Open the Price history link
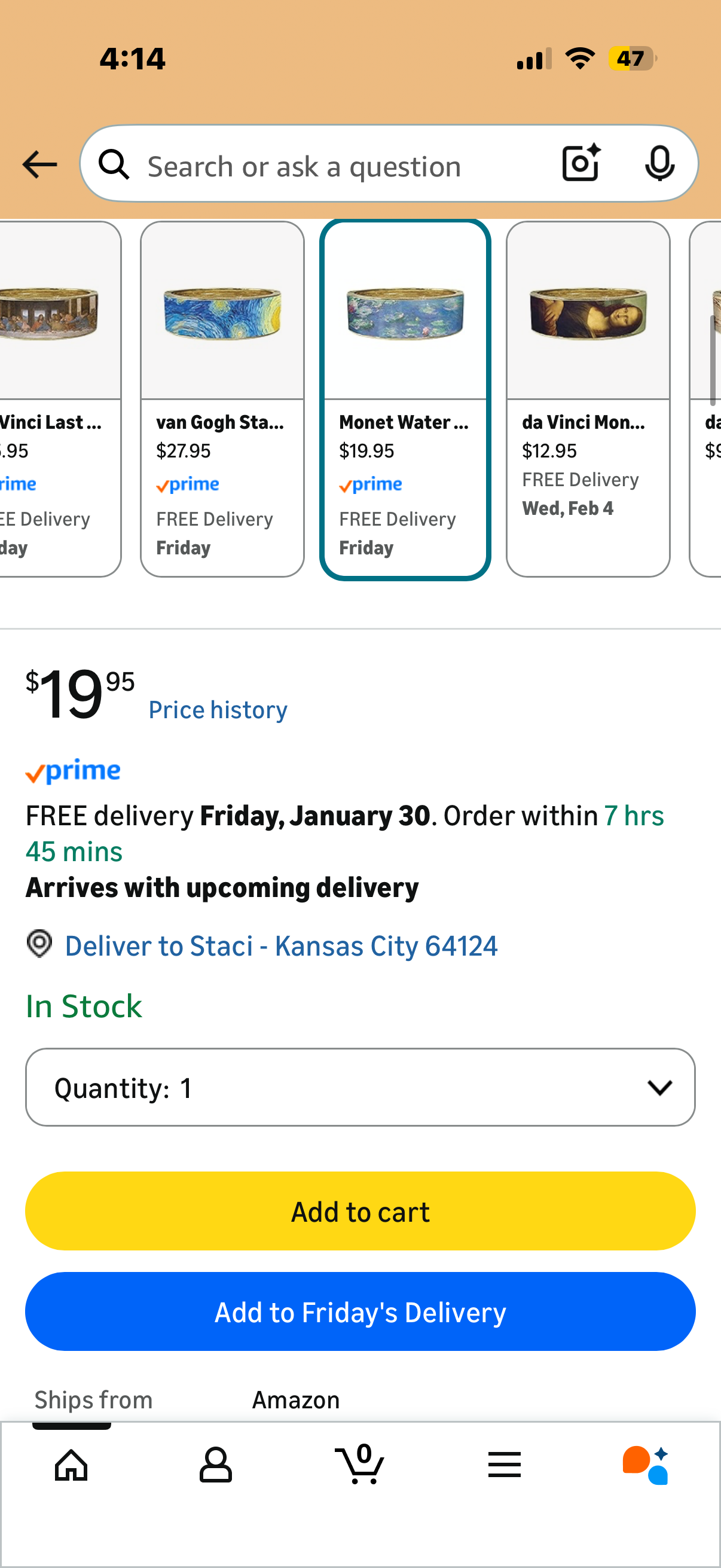Screen dimensions: 721x1568 pyautogui.click(x=218, y=710)
